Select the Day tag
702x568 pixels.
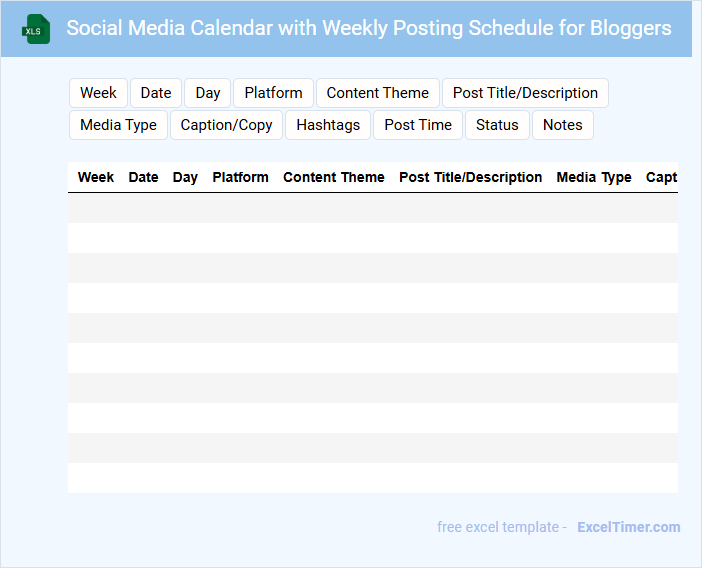coord(208,93)
